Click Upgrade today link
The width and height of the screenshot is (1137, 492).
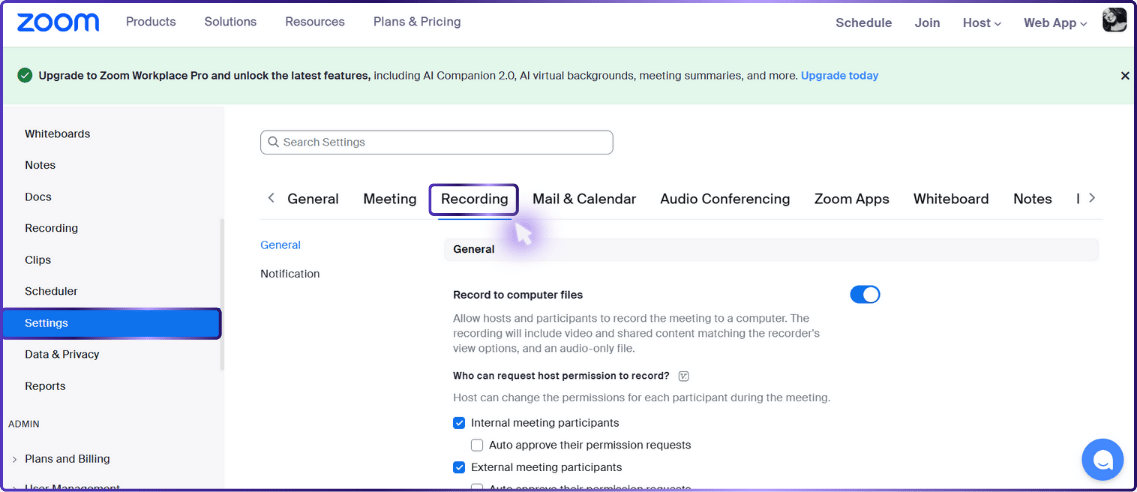(839, 75)
